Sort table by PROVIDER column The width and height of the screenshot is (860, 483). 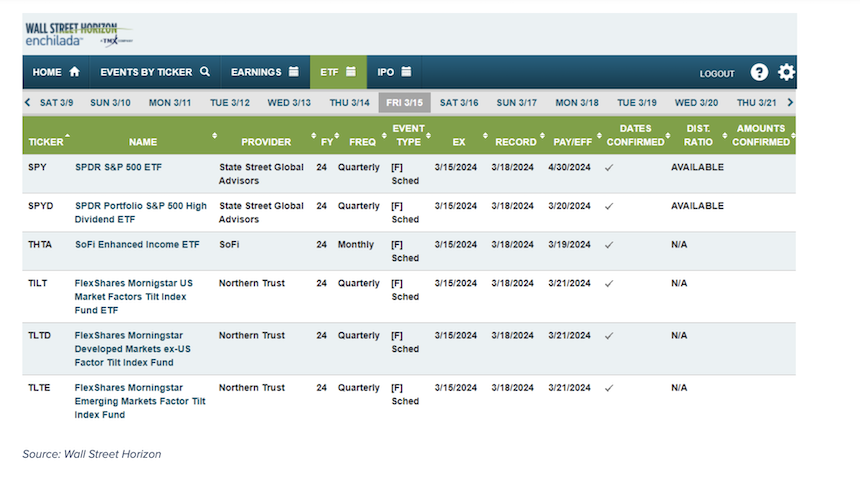266,142
